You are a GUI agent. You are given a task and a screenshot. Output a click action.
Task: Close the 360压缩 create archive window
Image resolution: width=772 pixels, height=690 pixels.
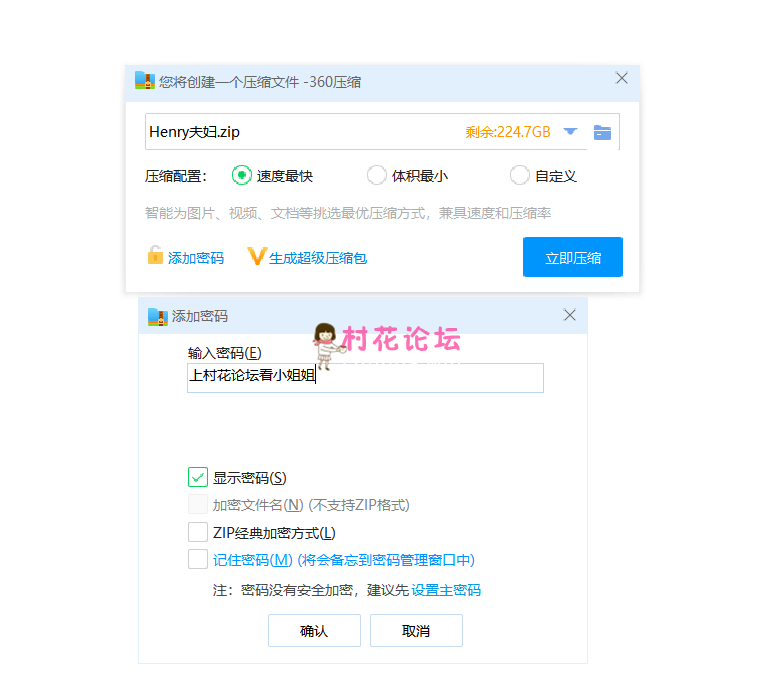tap(621, 78)
